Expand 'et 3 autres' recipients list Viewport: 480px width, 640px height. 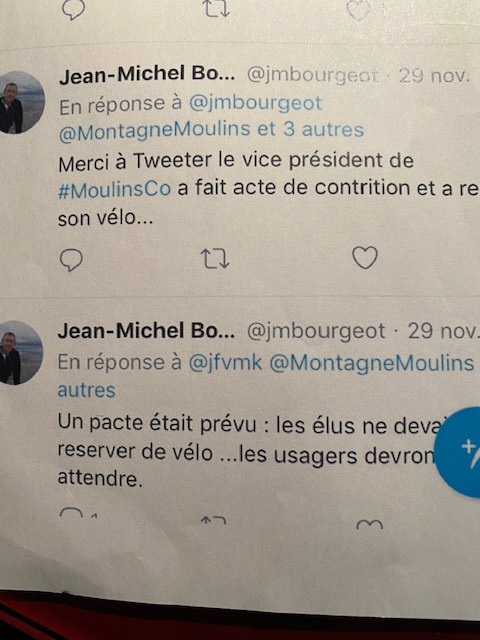tap(311, 130)
